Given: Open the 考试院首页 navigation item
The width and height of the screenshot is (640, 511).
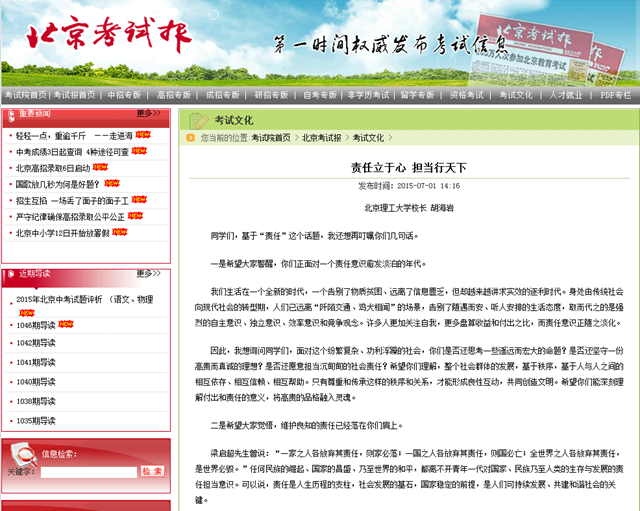Looking at the screenshot, I should coord(24,95).
